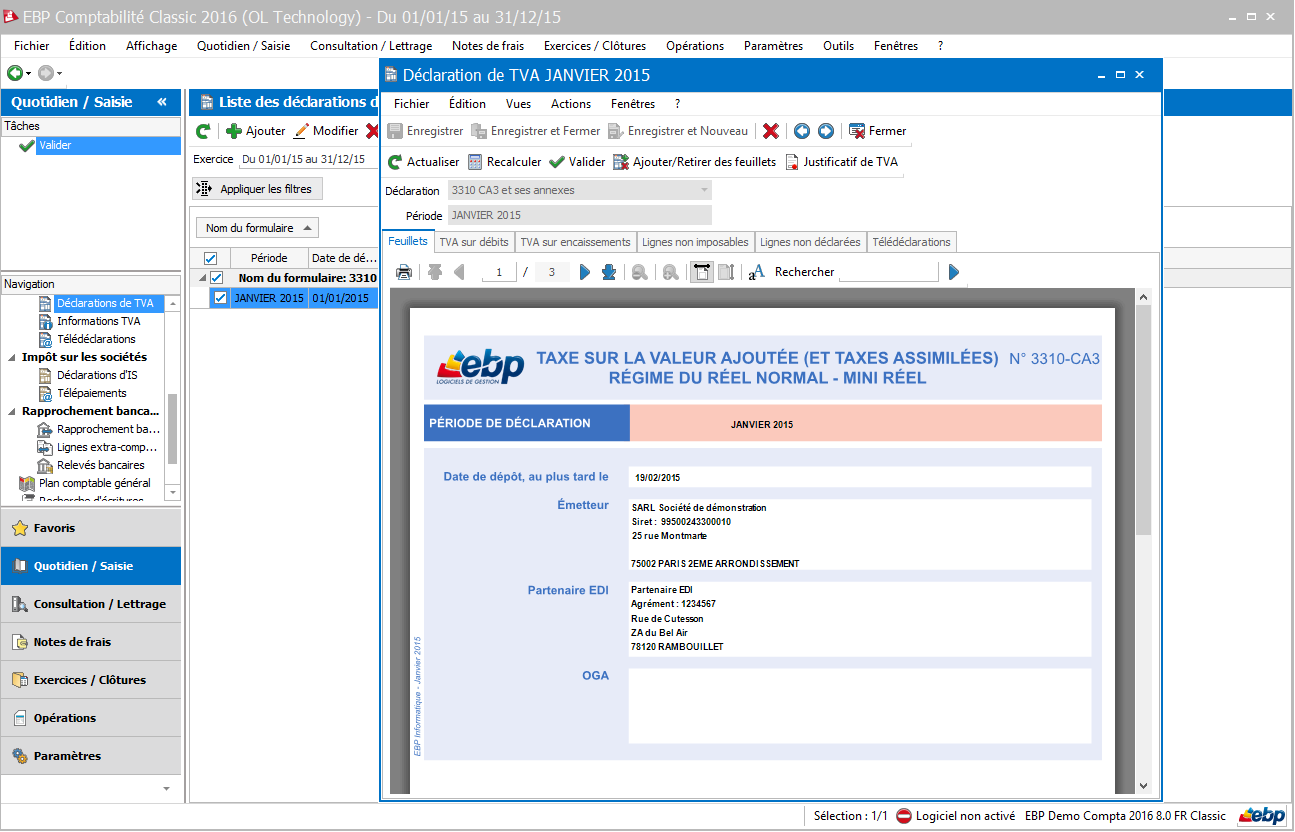
Task: Click the Recalculer calculator icon
Action: click(475, 162)
